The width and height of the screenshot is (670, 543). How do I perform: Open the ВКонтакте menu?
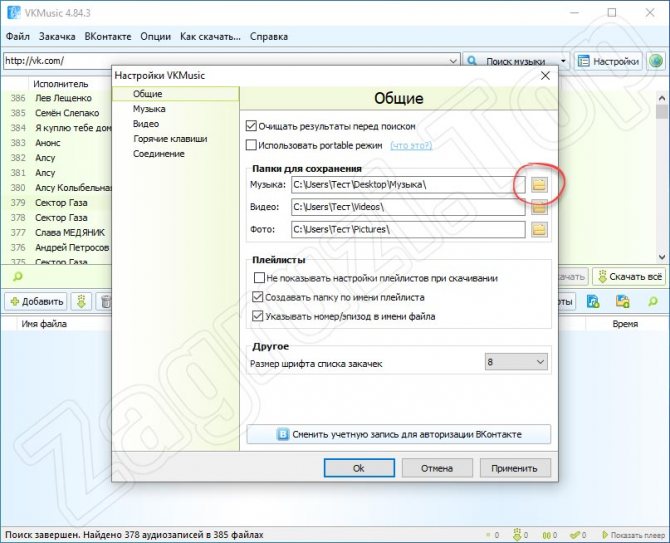[x=108, y=37]
